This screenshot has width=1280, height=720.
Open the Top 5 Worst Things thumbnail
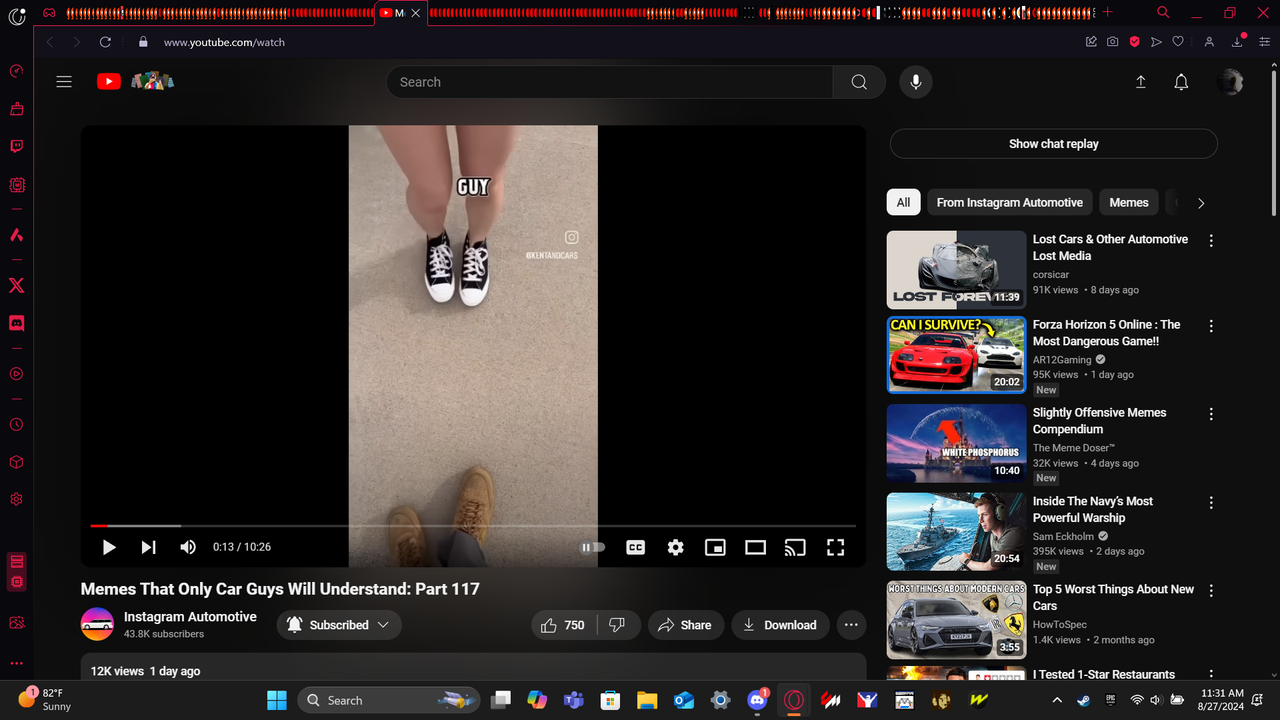pyautogui.click(x=956, y=619)
